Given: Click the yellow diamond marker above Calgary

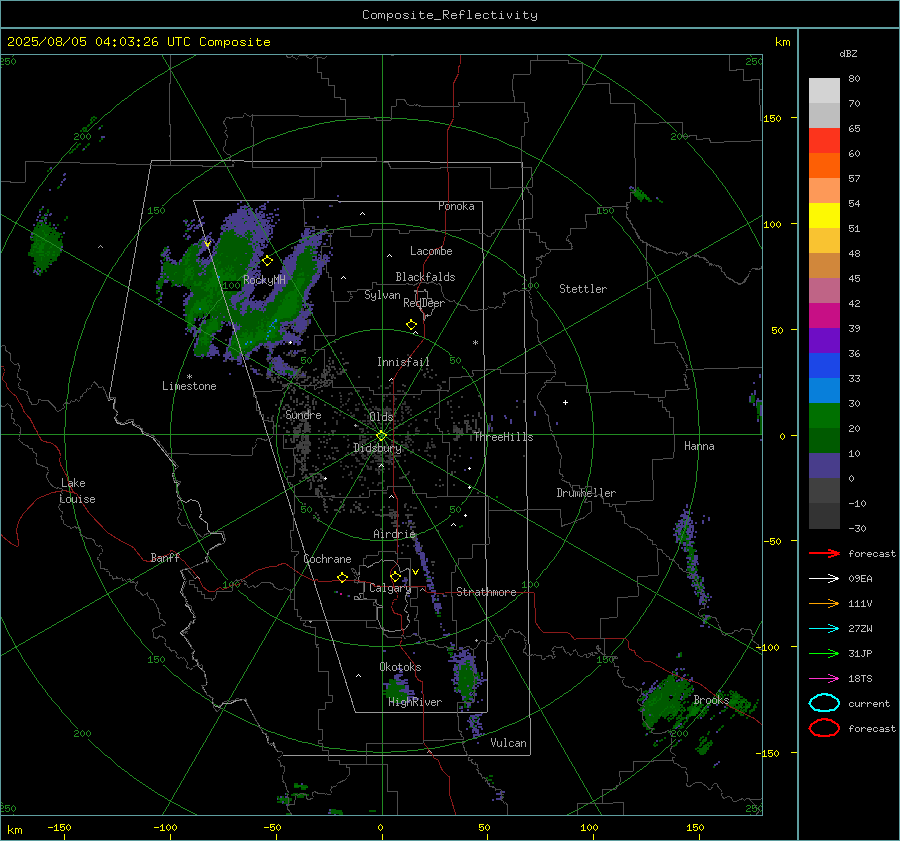Looking at the screenshot, I should tap(395, 576).
